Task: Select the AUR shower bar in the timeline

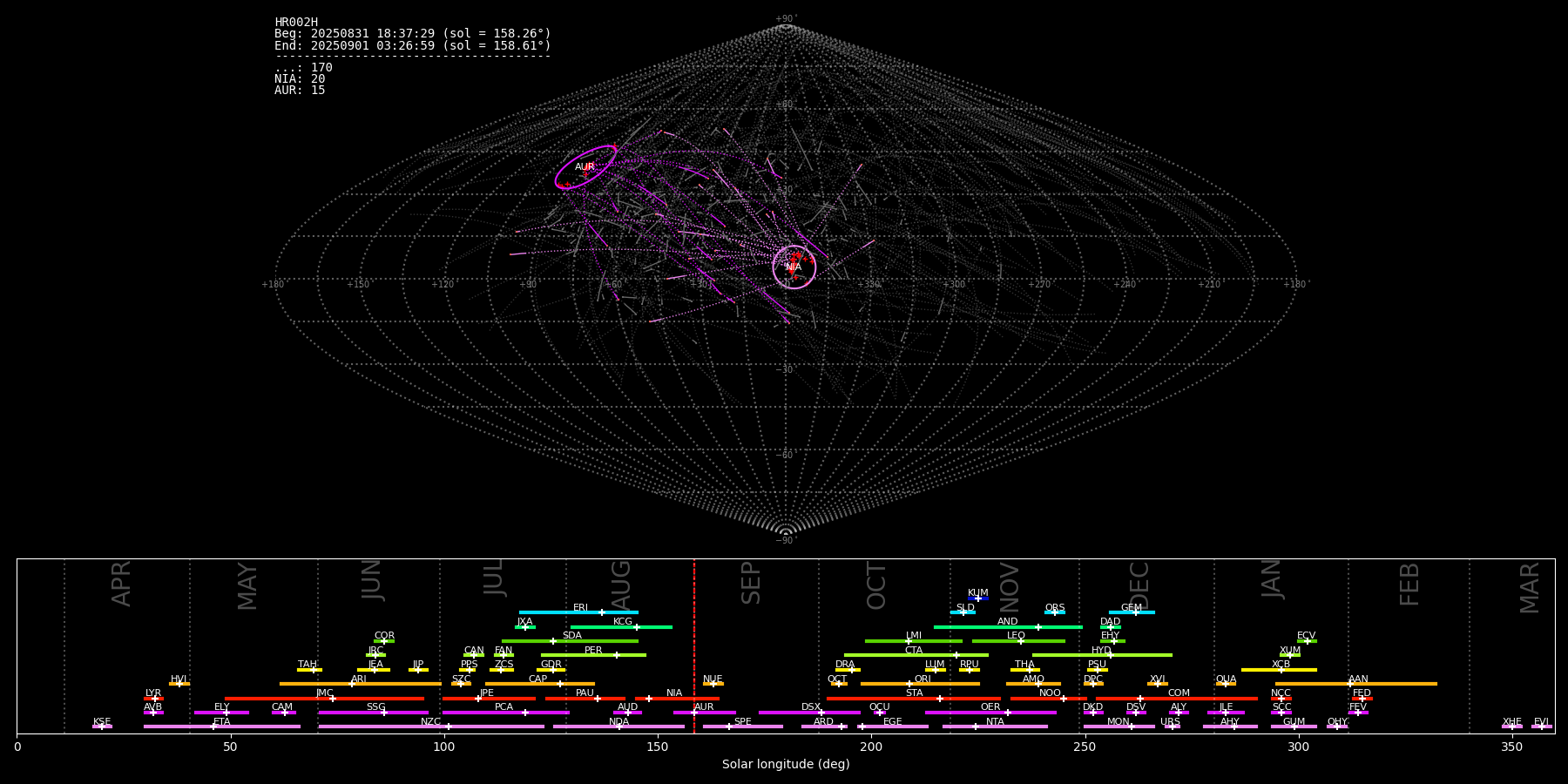Action: pos(704,713)
